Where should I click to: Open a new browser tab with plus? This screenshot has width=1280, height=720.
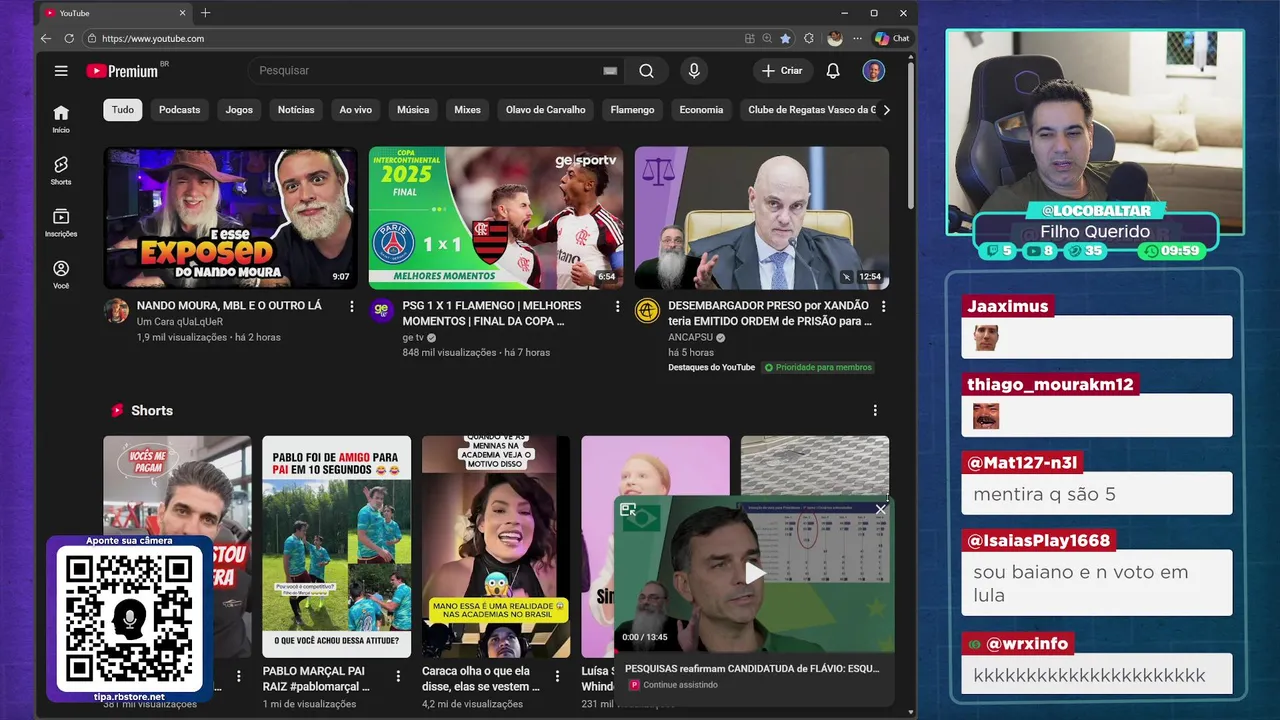coord(205,13)
